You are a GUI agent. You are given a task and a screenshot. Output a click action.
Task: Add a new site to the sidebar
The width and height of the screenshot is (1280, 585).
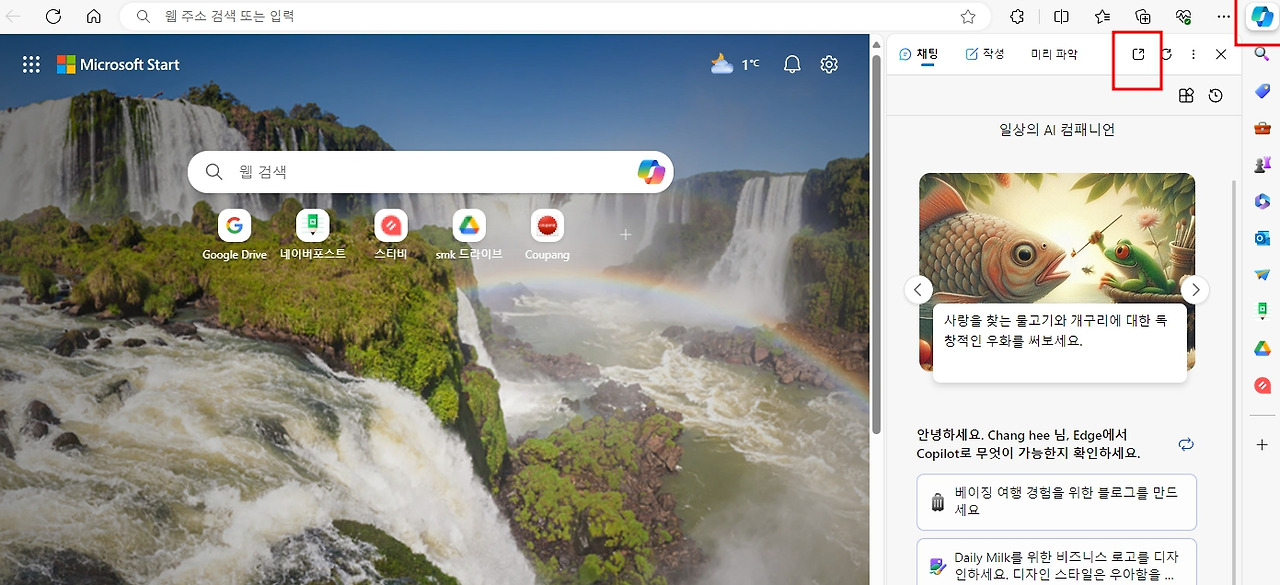[1262, 445]
